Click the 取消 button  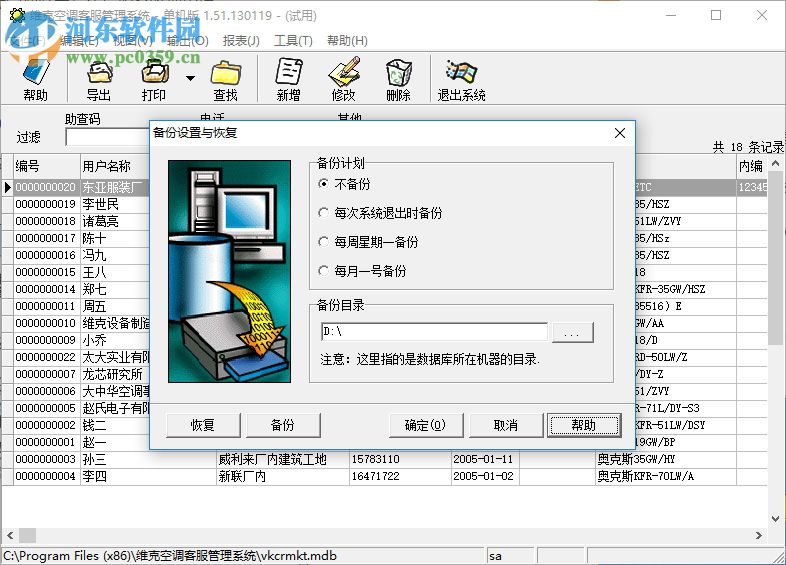click(506, 425)
